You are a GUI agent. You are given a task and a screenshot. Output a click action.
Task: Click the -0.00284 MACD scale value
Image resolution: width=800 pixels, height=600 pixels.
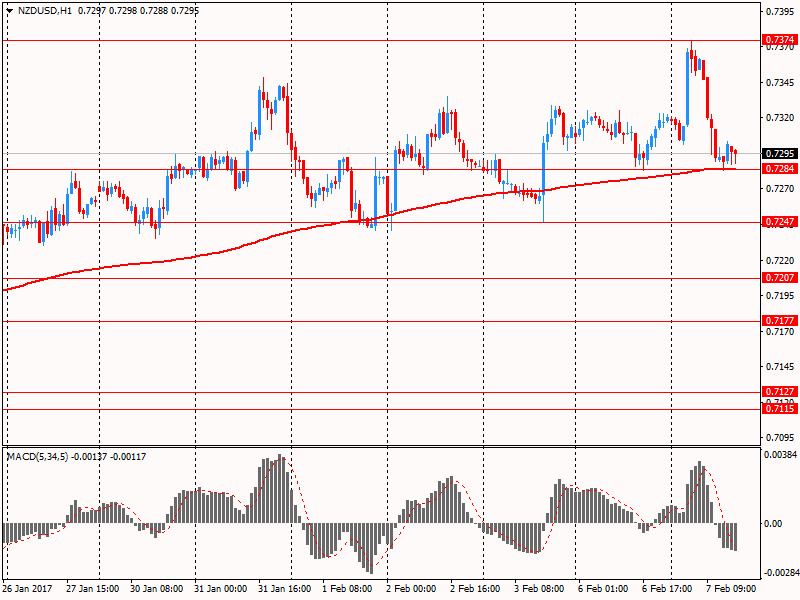780,574
